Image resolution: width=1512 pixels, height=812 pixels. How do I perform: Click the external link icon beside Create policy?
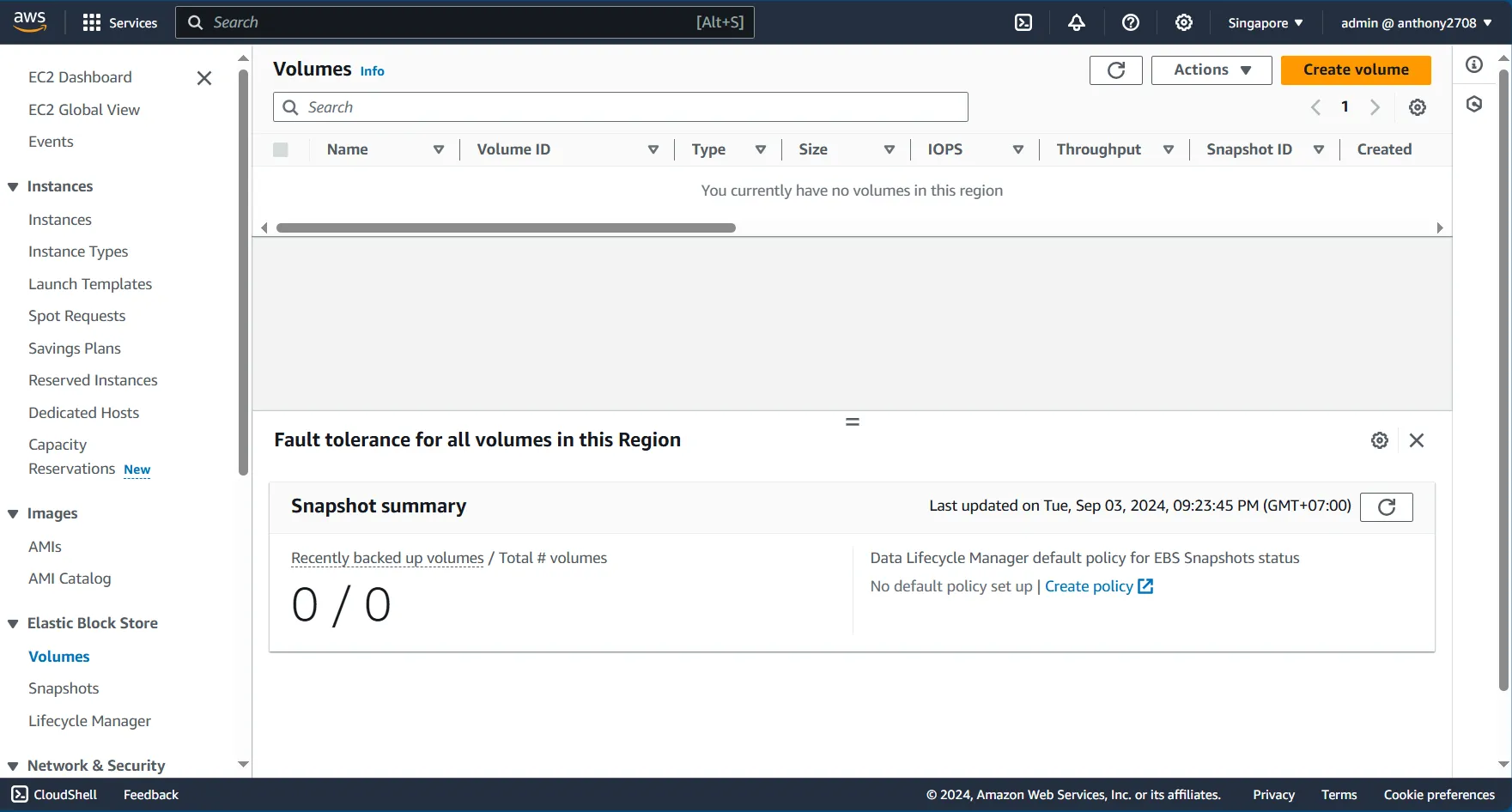point(1145,586)
